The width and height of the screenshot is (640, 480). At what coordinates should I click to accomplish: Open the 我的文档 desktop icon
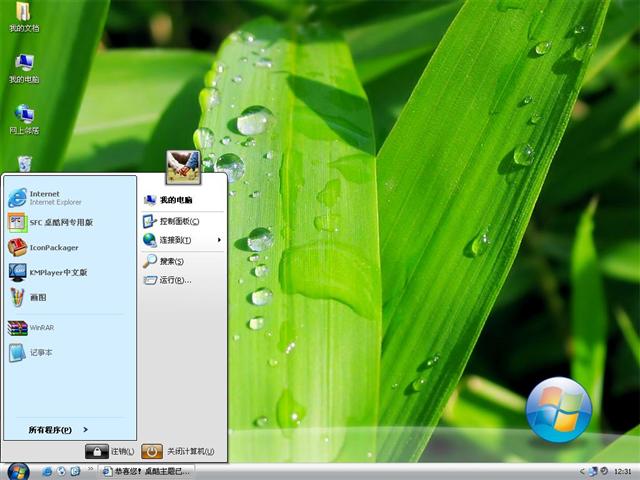24,17
